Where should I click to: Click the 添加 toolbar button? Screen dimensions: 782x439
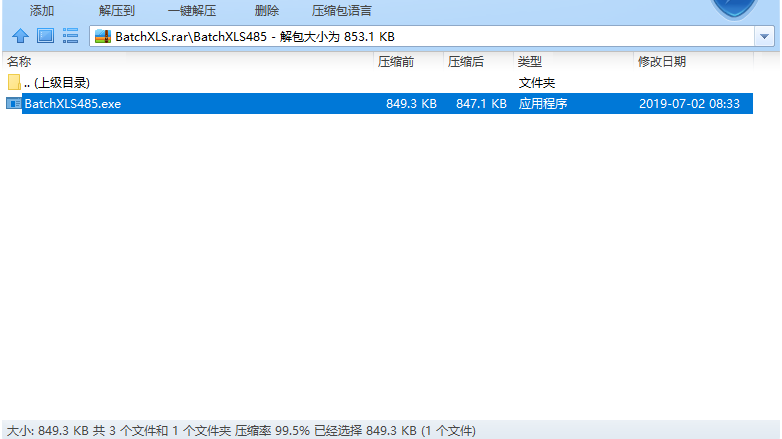[41, 10]
